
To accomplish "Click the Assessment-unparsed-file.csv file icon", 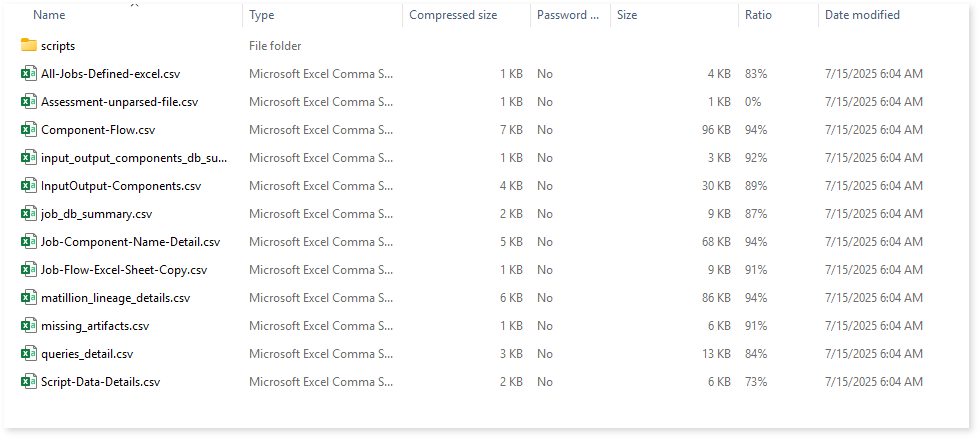I will (x=29, y=102).
